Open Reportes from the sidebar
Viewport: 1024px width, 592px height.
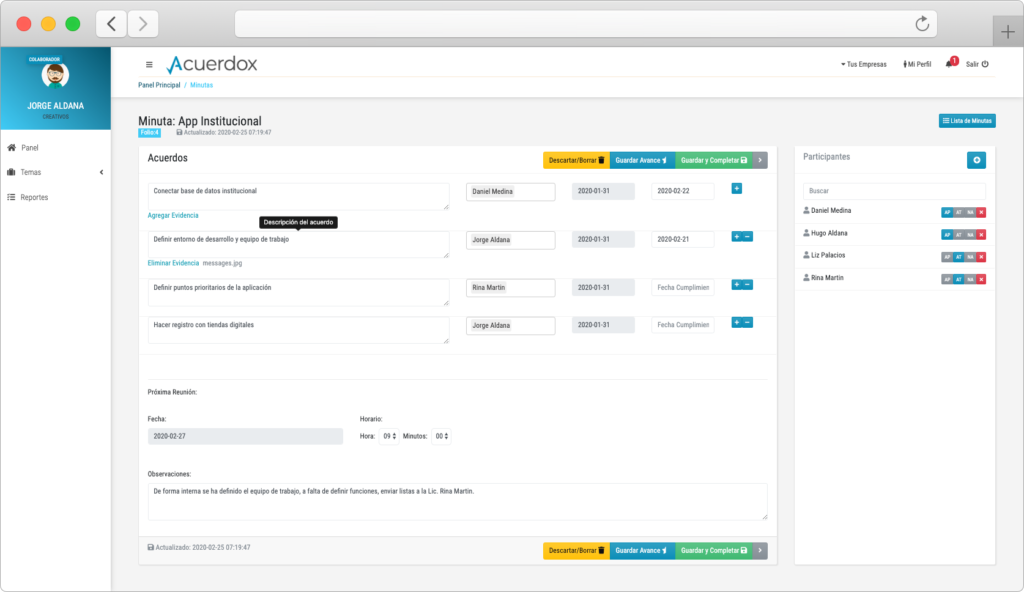(34, 197)
